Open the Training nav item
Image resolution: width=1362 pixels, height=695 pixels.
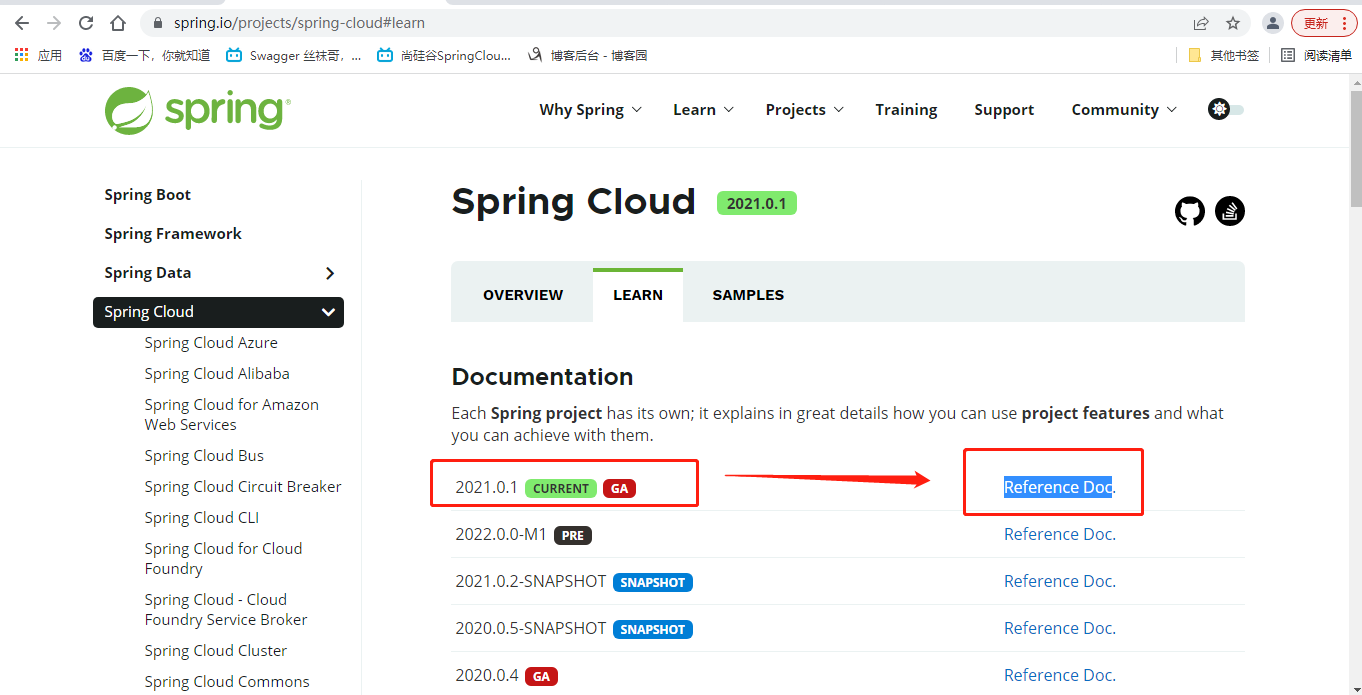(906, 110)
